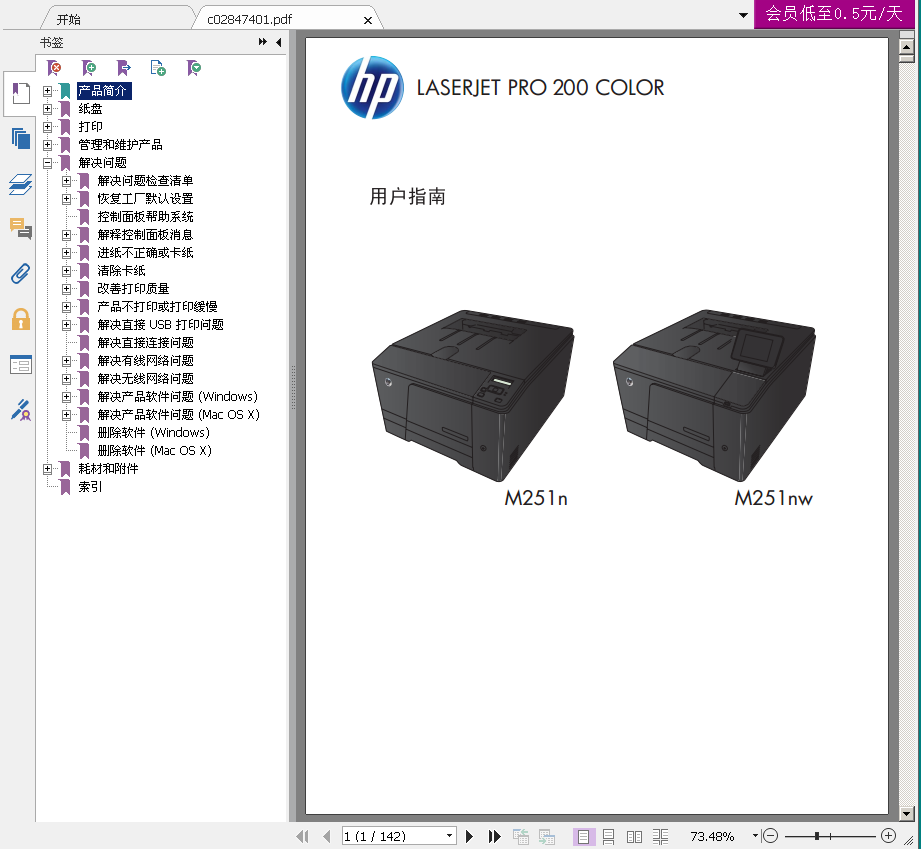This screenshot has width=921, height=849.
Task: Open the Layers sidebar icon
Action: [21, 184]
